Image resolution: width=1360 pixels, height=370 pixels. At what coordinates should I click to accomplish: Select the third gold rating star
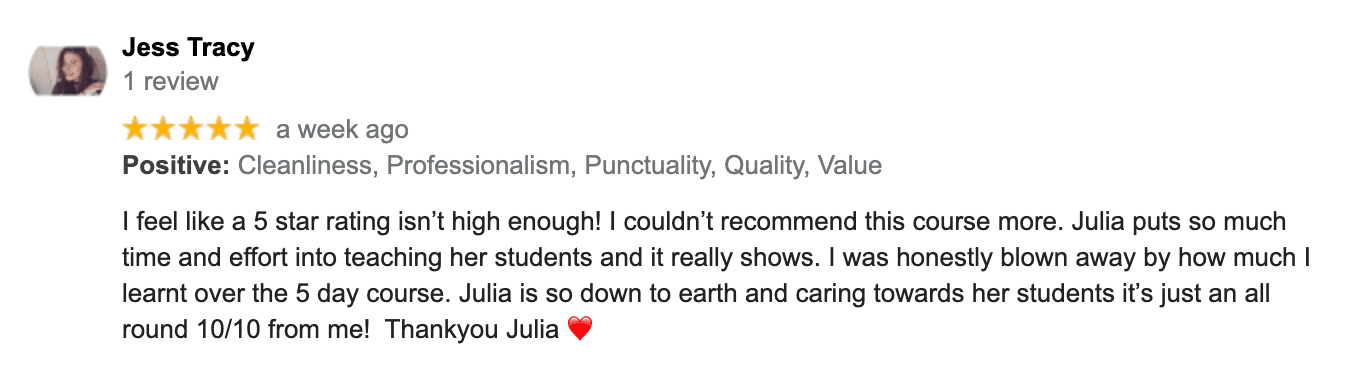pos(190,129)
